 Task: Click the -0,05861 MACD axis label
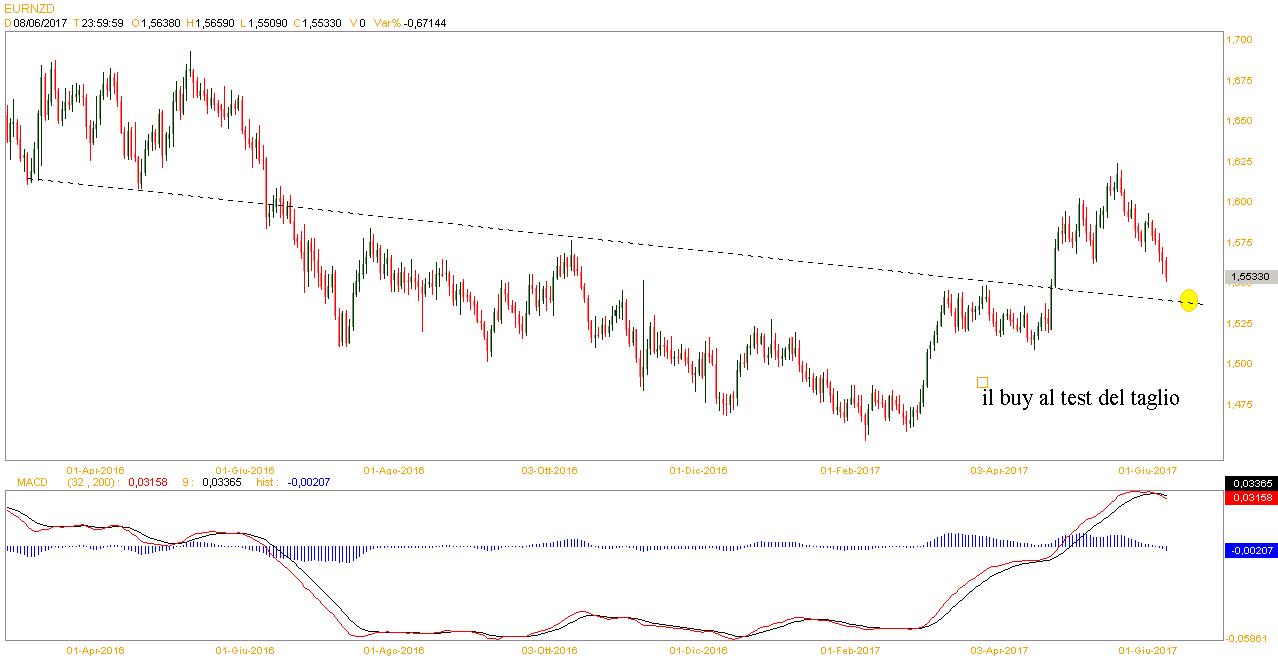click(1249, 637)
